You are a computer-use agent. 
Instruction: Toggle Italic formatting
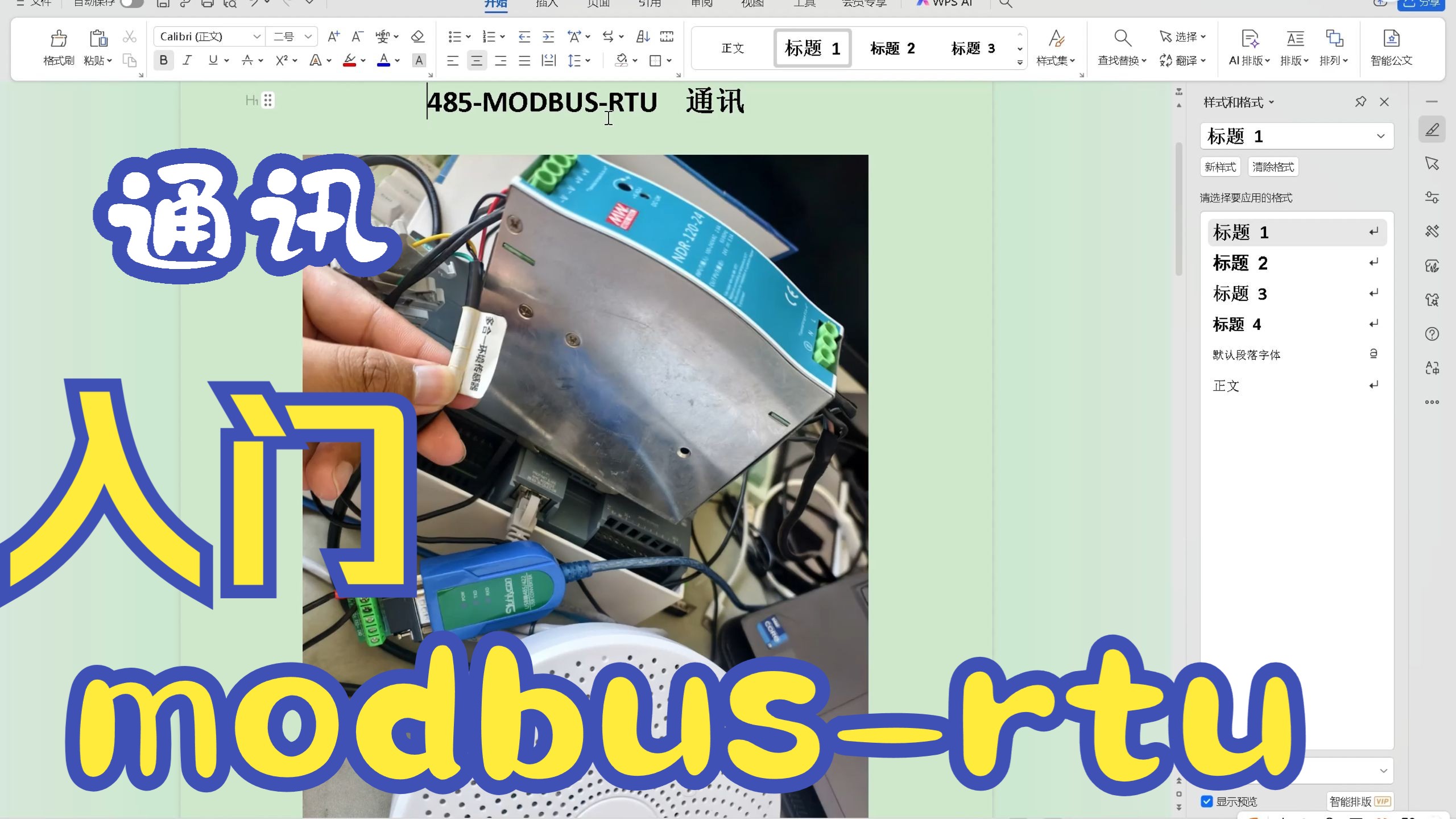(187, 60)
